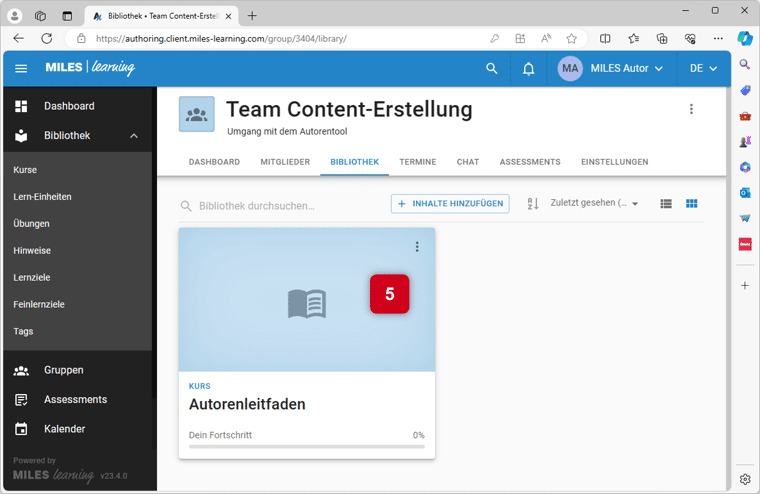Open Lernziele in sidebar
The image size is (760, 494).
[x=32, y=277]
